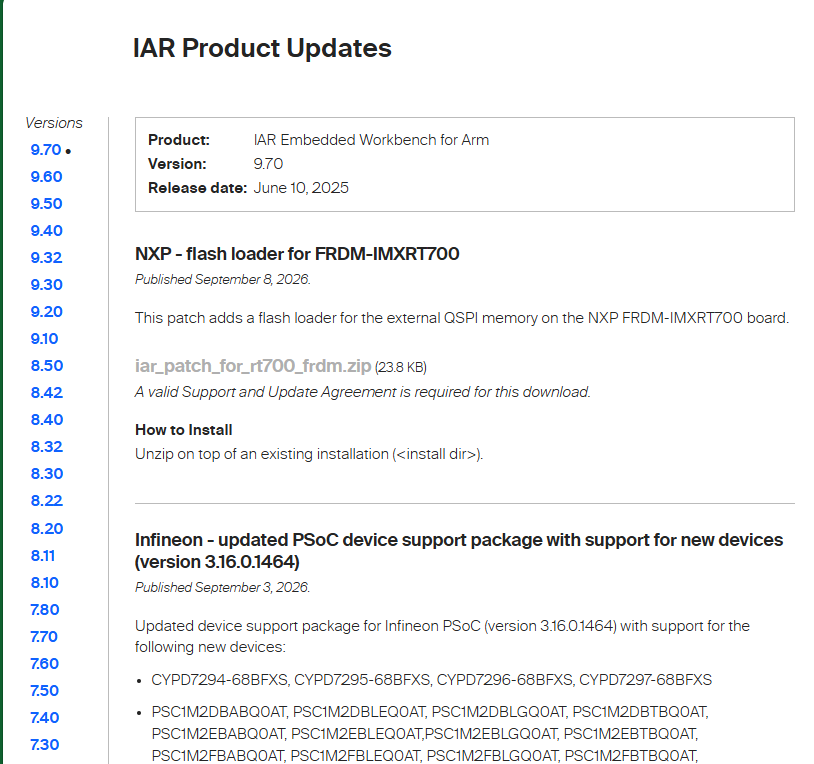Screen dimensions: 814x764
Task: Open version 7.70 updates
Action: 44,637
